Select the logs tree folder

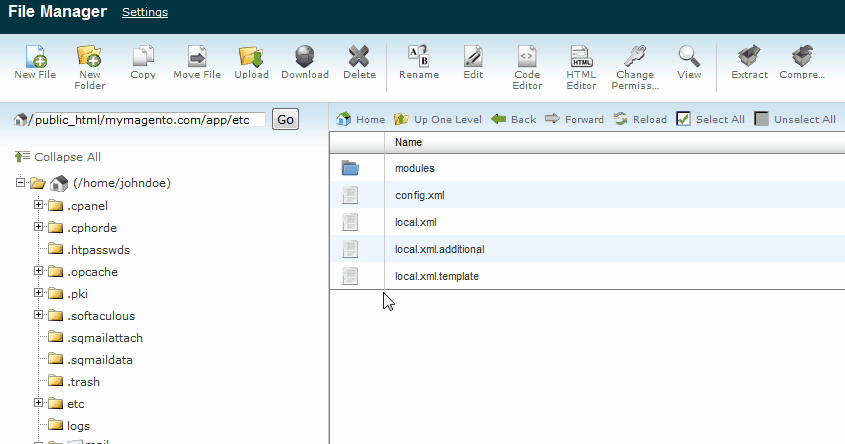[78, 426]
